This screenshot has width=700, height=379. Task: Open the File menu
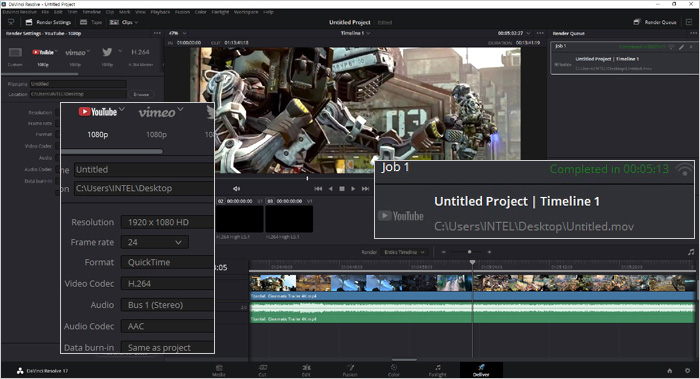tap(46, 12)
